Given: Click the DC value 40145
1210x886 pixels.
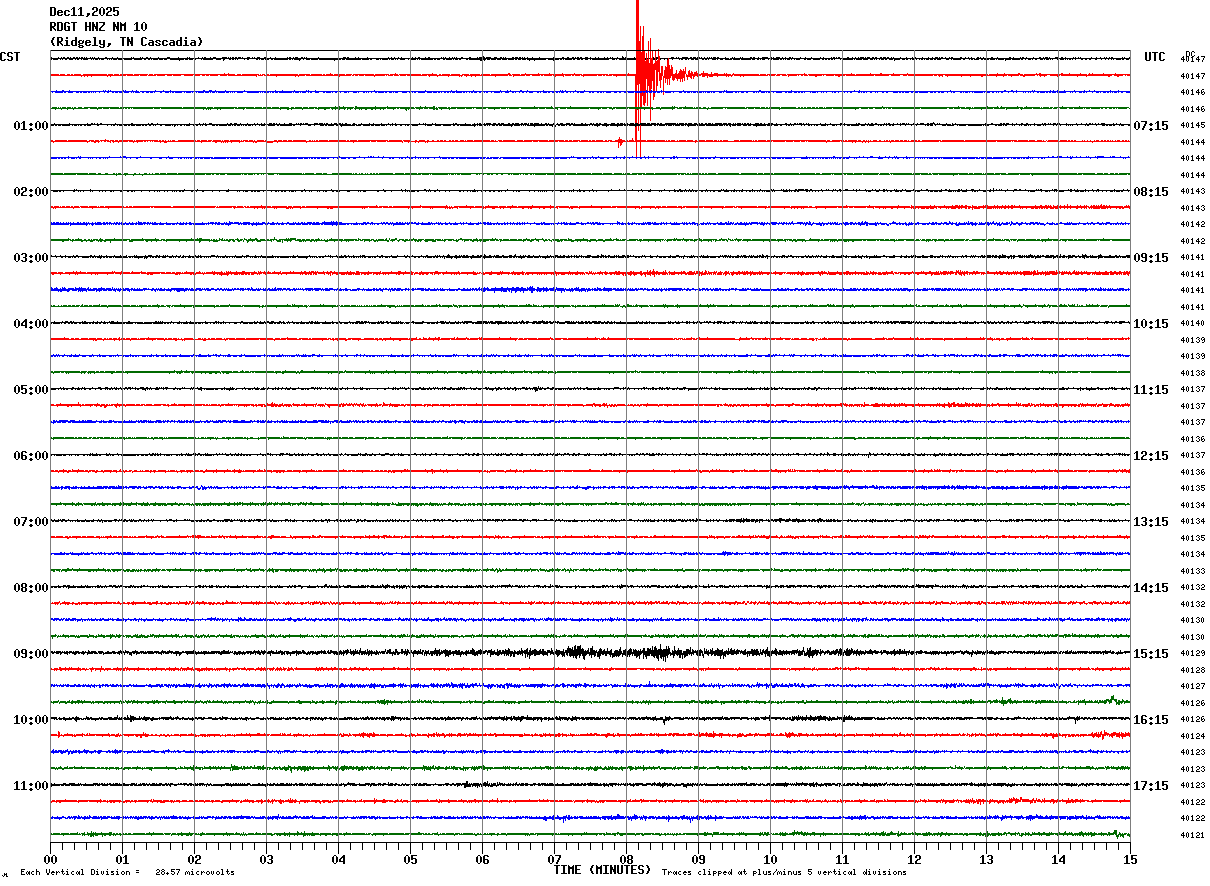Looking at the screenshot, I should [1192, 125].
